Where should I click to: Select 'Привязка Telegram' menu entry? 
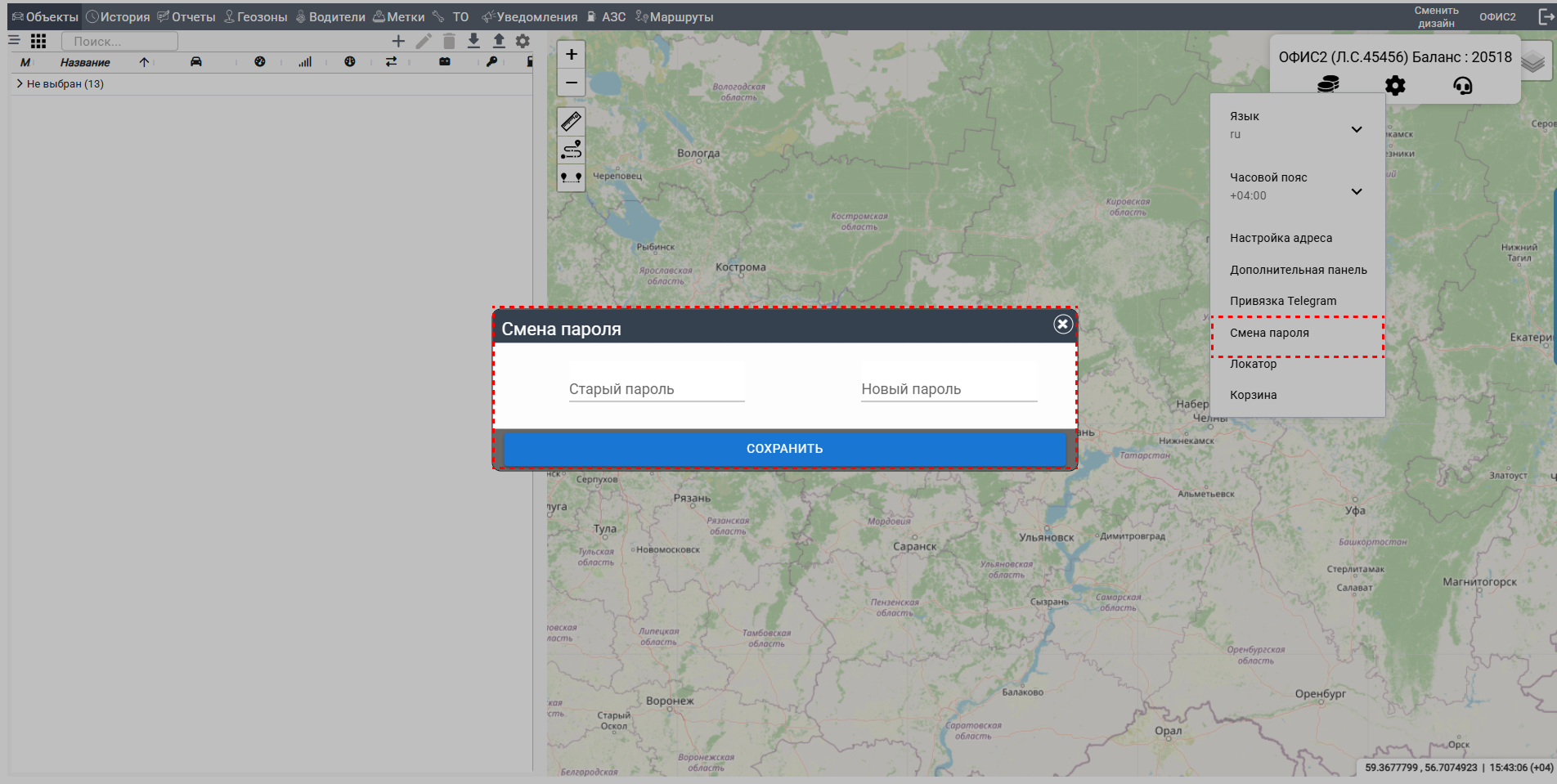pyautogui.click(x=1282, y=301)
